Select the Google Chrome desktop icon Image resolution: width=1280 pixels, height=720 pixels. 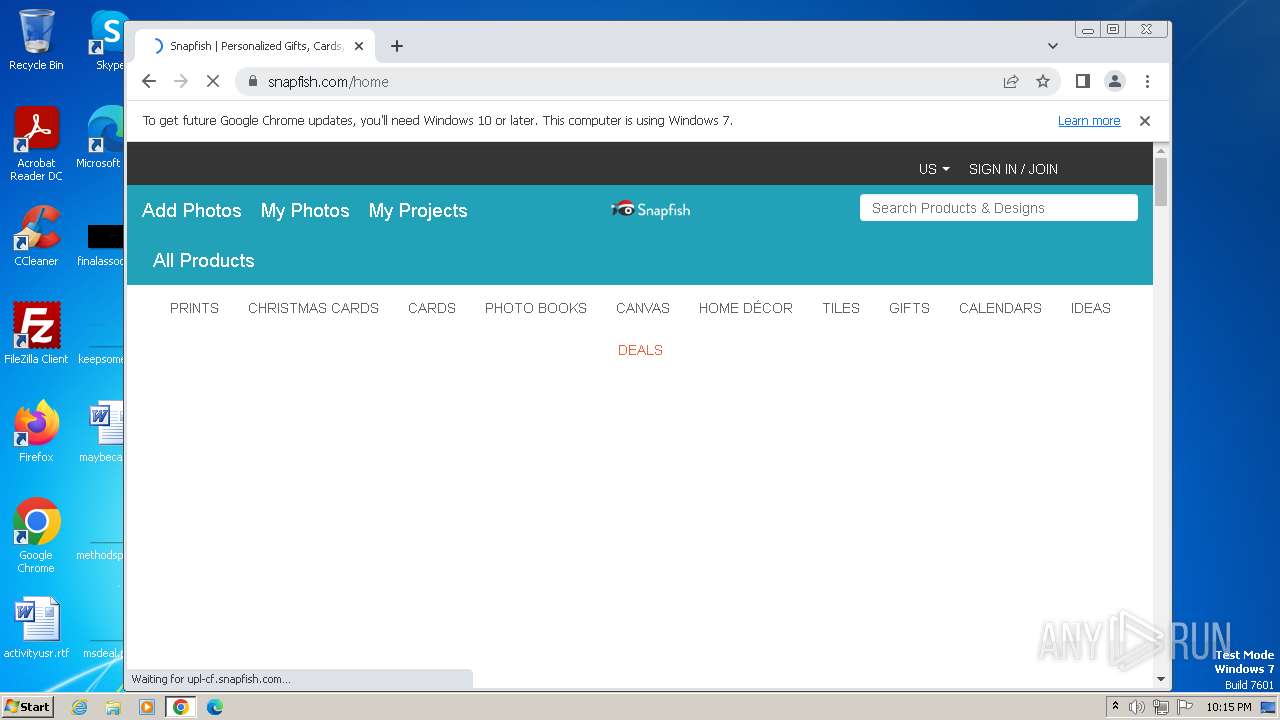(x=36, y=536)
